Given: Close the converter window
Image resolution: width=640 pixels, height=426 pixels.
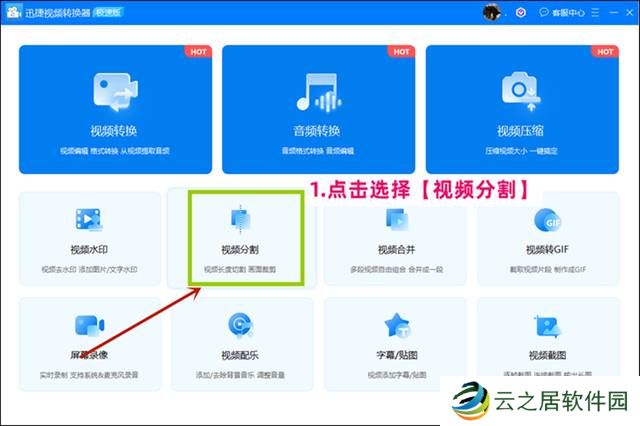Looking at the screenshot, I should pyautogui.click(x=628, y=13).
